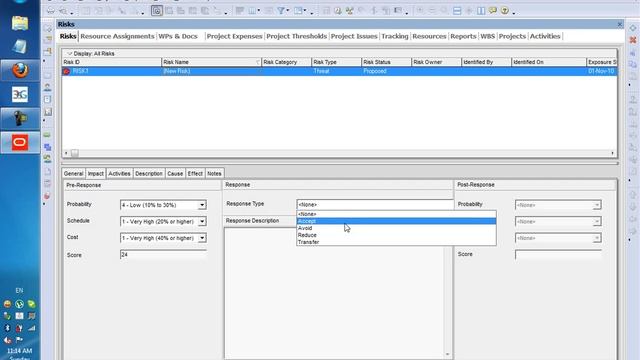Close the Risks panel with its X
The image size is (640, 360).
pos(620,24)
